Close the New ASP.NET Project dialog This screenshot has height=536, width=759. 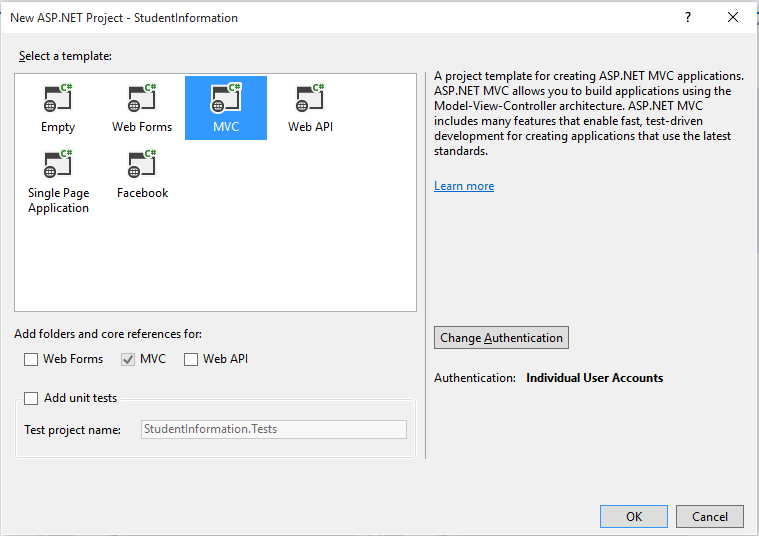[735, 18]
